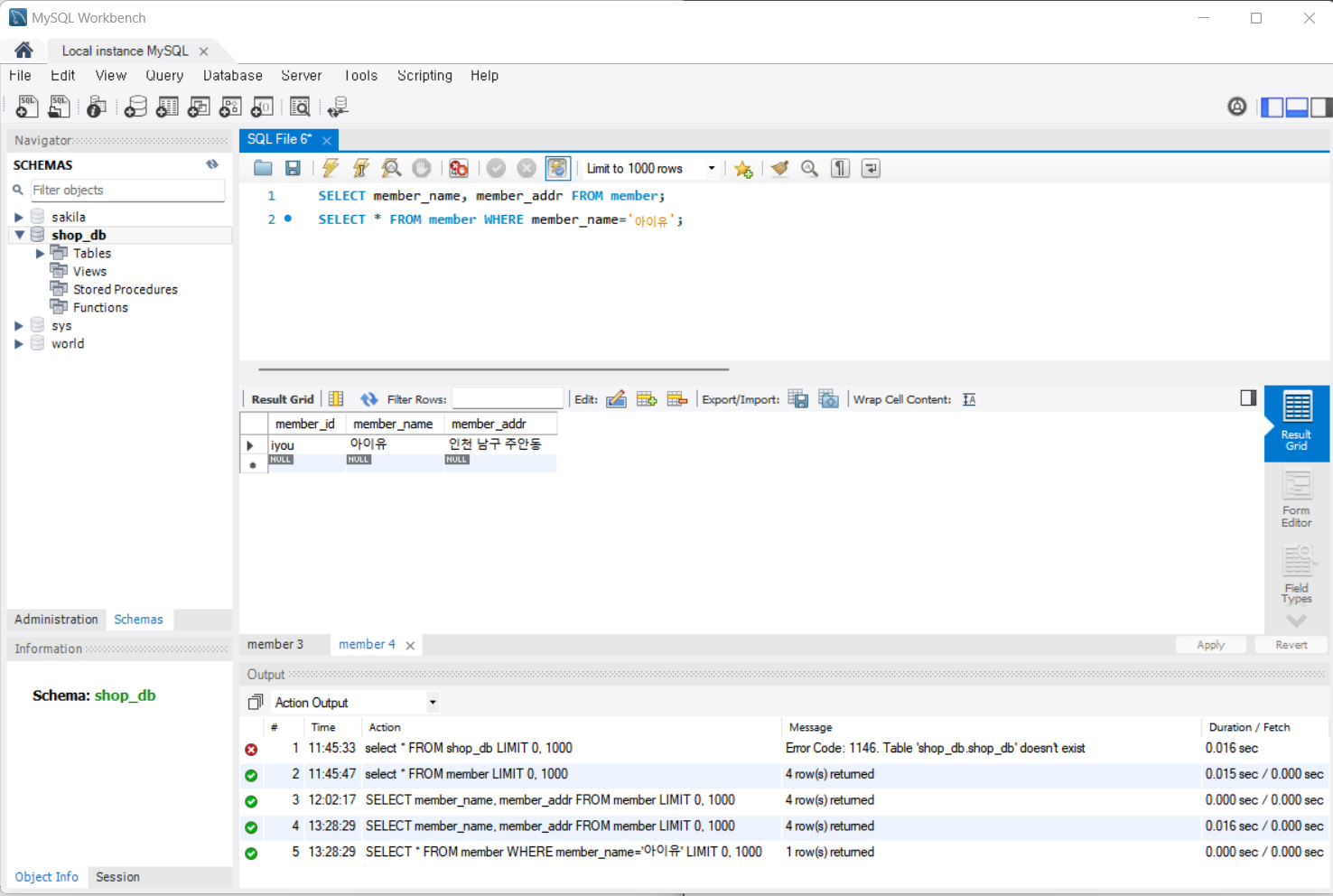The width and height of the screenshot is (1333, 896).
Task: Switch to member 3 result tab
Action: (275, 644)
